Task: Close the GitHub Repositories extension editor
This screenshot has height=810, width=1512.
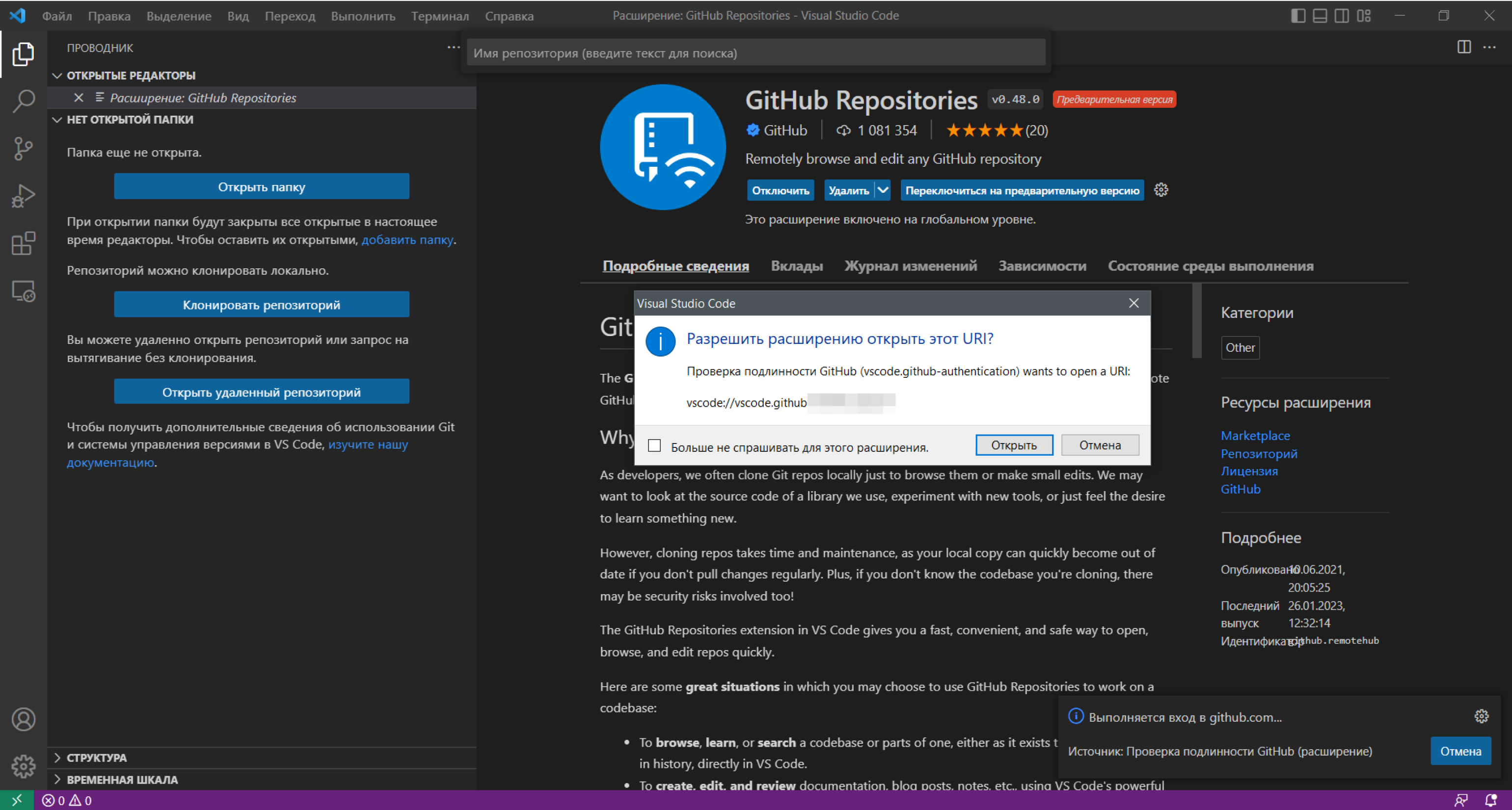Action: tap(79, 97)
